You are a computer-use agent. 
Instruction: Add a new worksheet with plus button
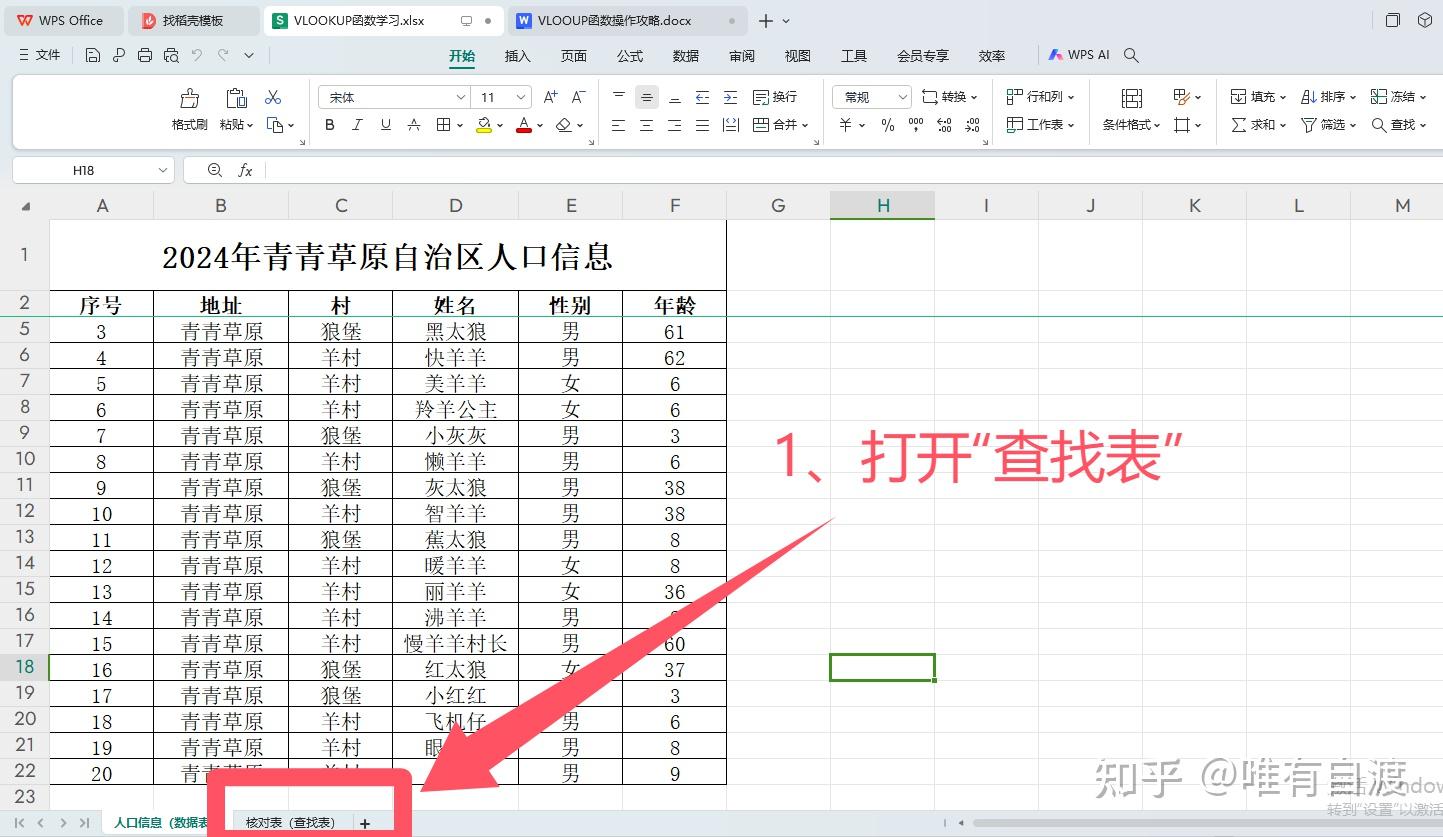click(364, 821)
